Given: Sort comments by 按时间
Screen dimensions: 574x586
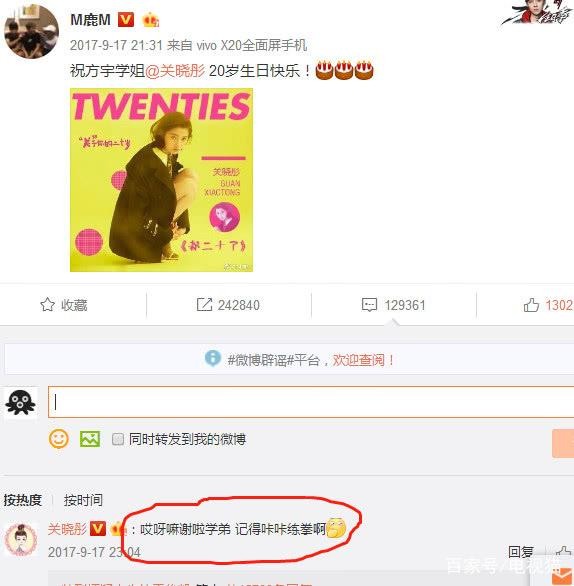Looking at the screenshot, I should 83,500.
